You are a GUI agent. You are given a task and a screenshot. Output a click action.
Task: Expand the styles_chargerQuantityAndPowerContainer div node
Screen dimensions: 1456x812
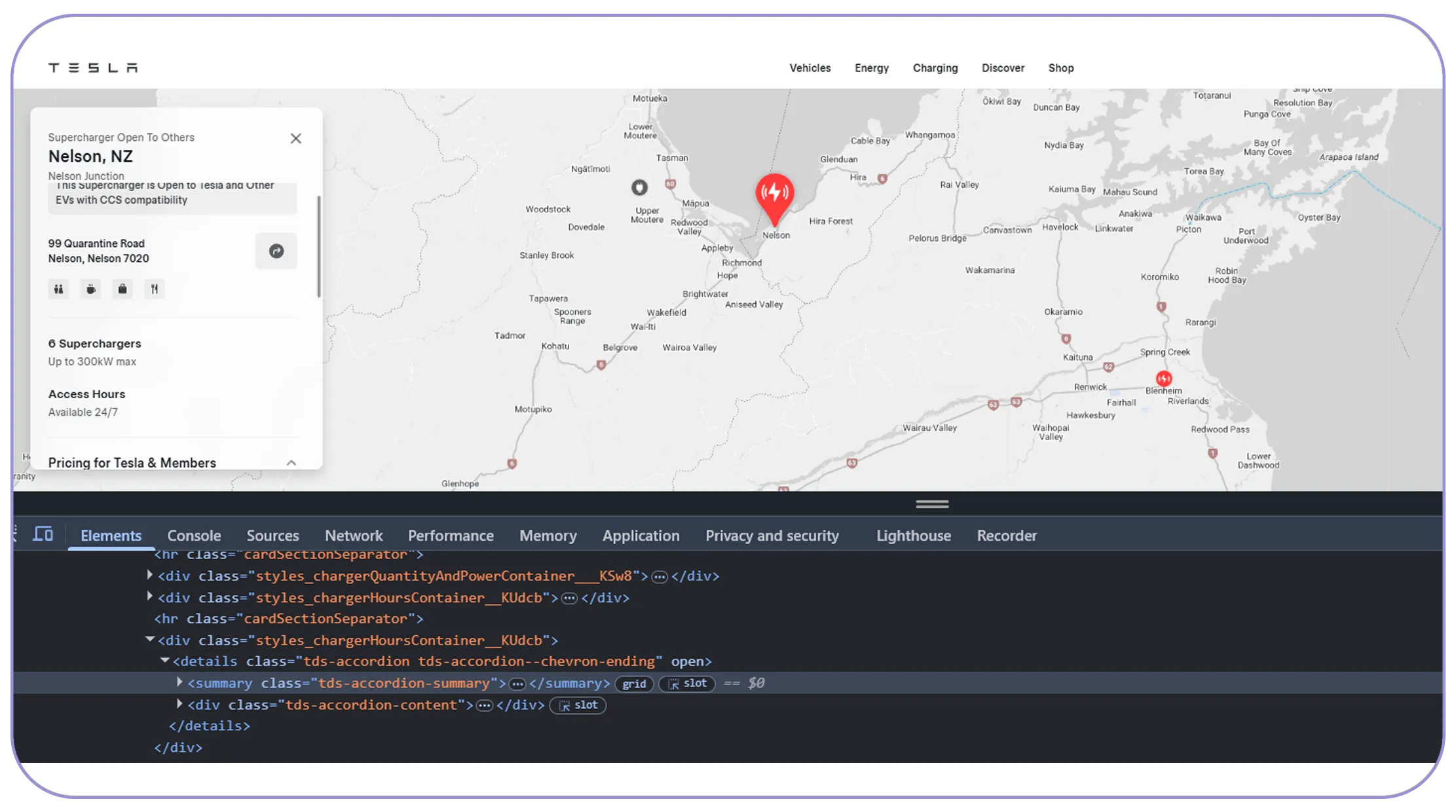click(x=149, y=576)
